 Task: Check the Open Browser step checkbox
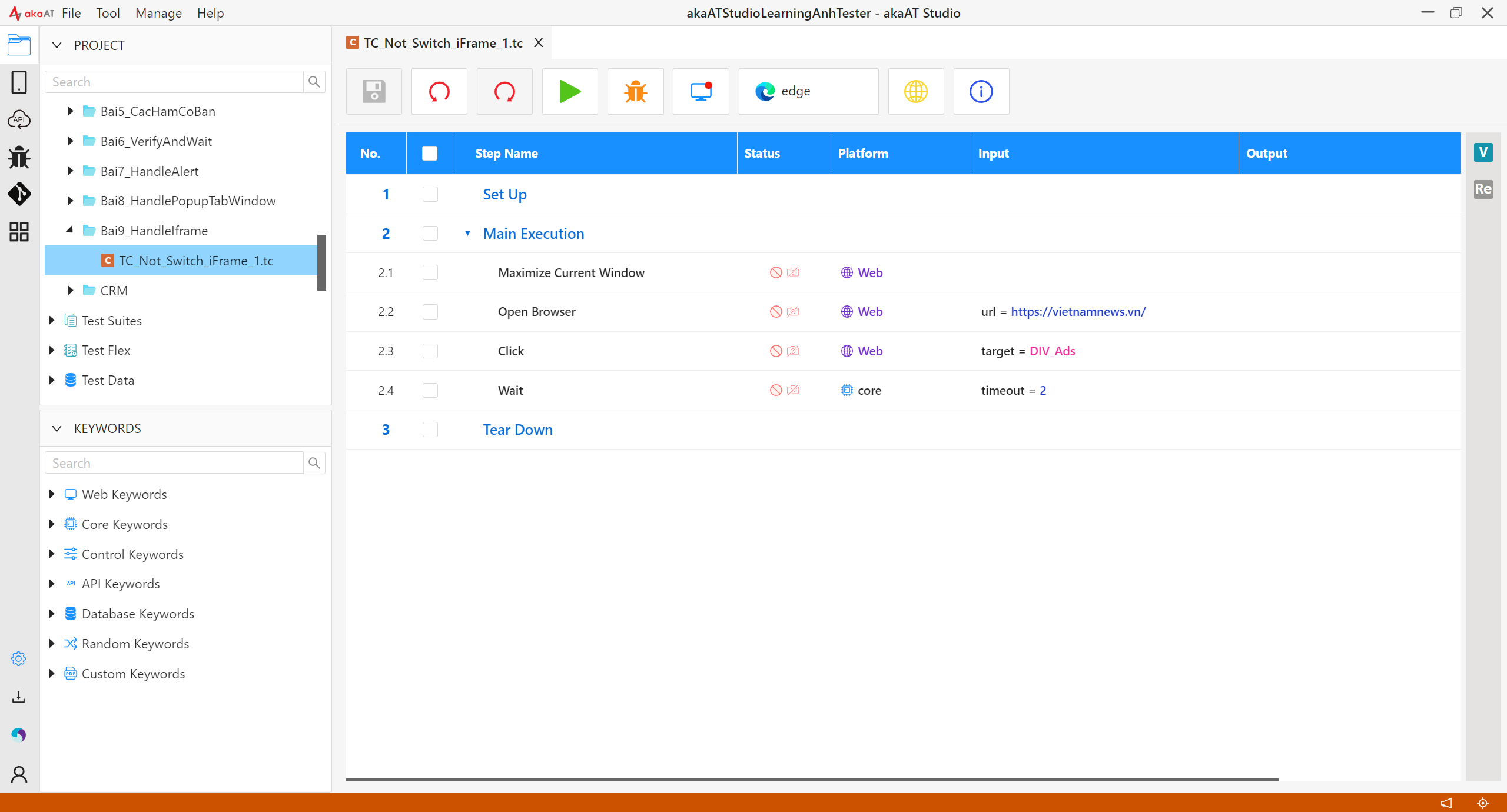click(x=430, y=312)
